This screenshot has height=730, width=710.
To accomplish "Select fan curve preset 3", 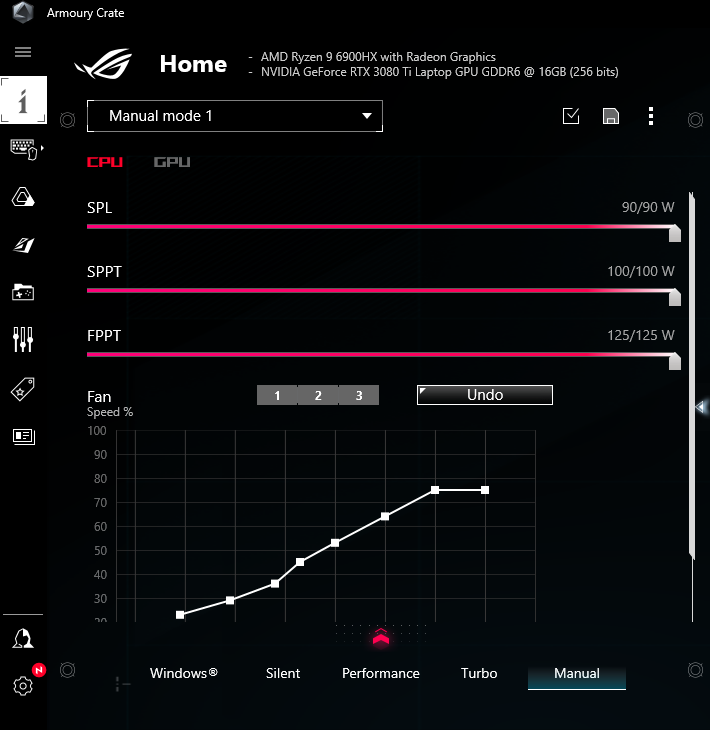I will [359, 395].
